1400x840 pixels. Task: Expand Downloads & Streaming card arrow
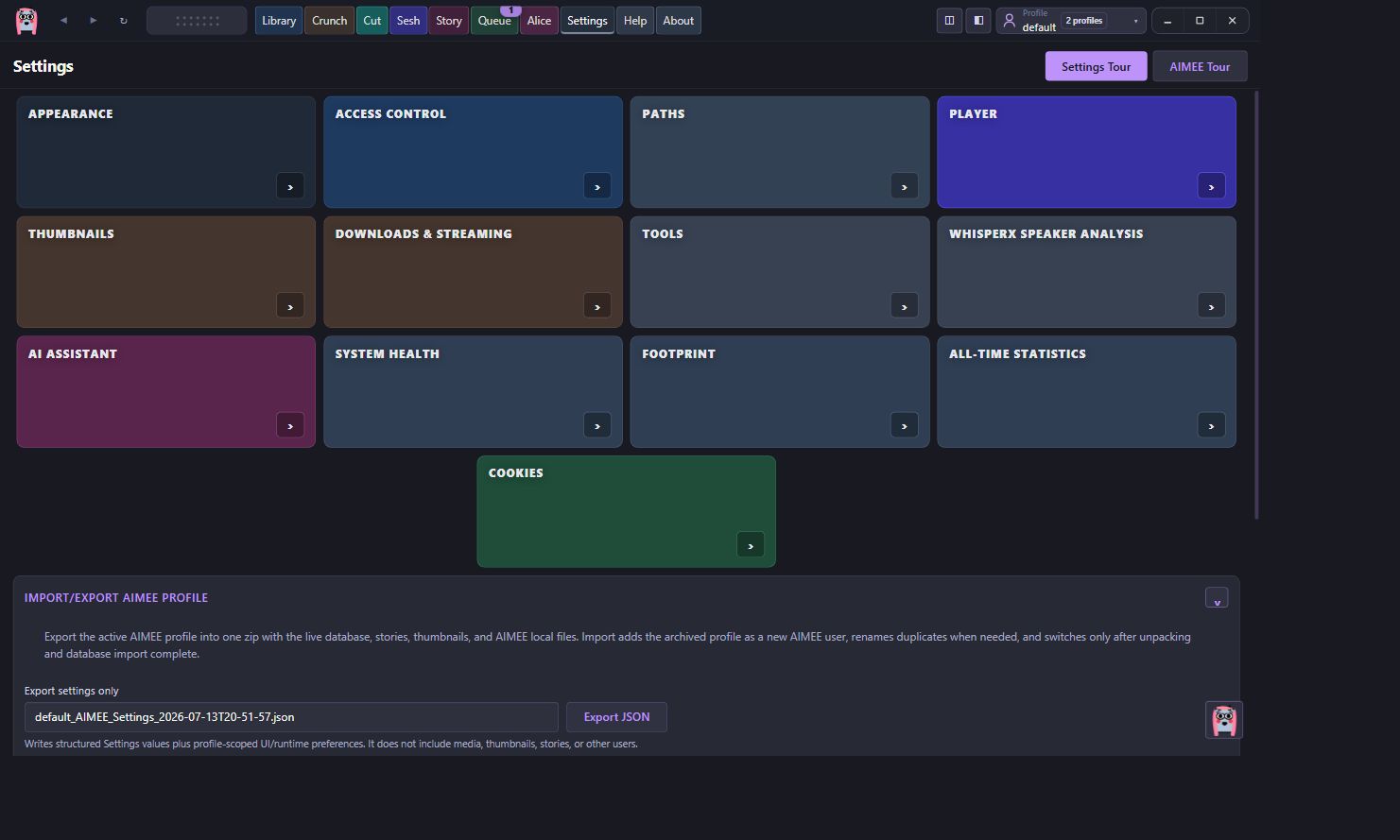pos(597,306)
